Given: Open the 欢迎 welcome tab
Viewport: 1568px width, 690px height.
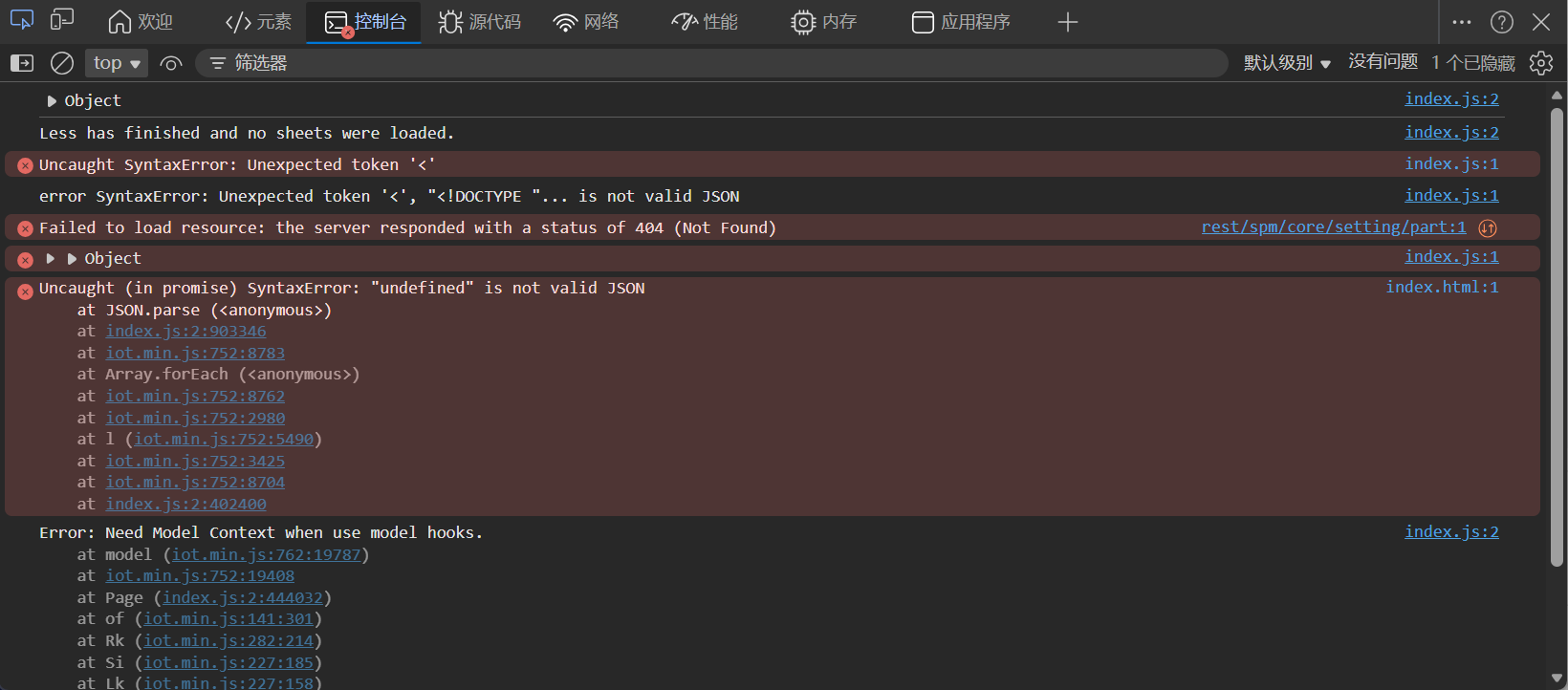Looking at the screenshot, I should (x=141, y=22).
